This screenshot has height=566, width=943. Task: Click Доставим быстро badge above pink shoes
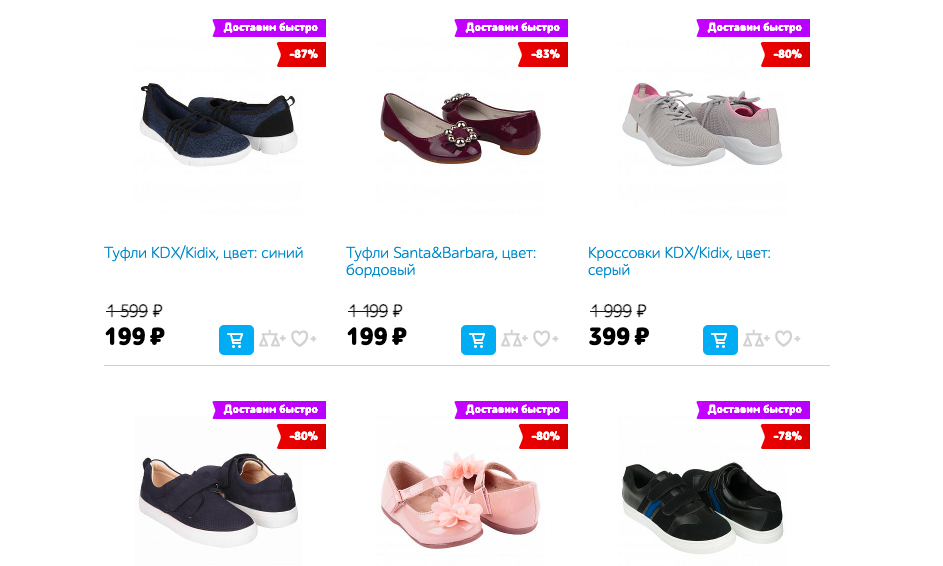(x=511, y=410)
